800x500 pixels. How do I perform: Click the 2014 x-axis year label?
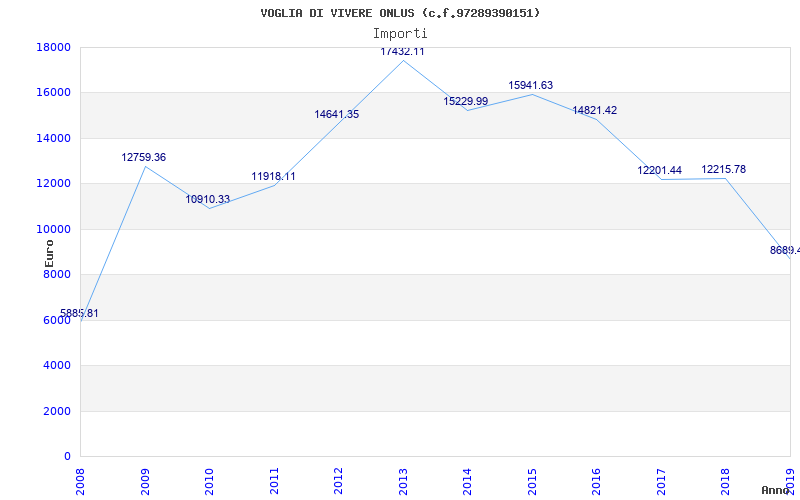tap(467, 482)
